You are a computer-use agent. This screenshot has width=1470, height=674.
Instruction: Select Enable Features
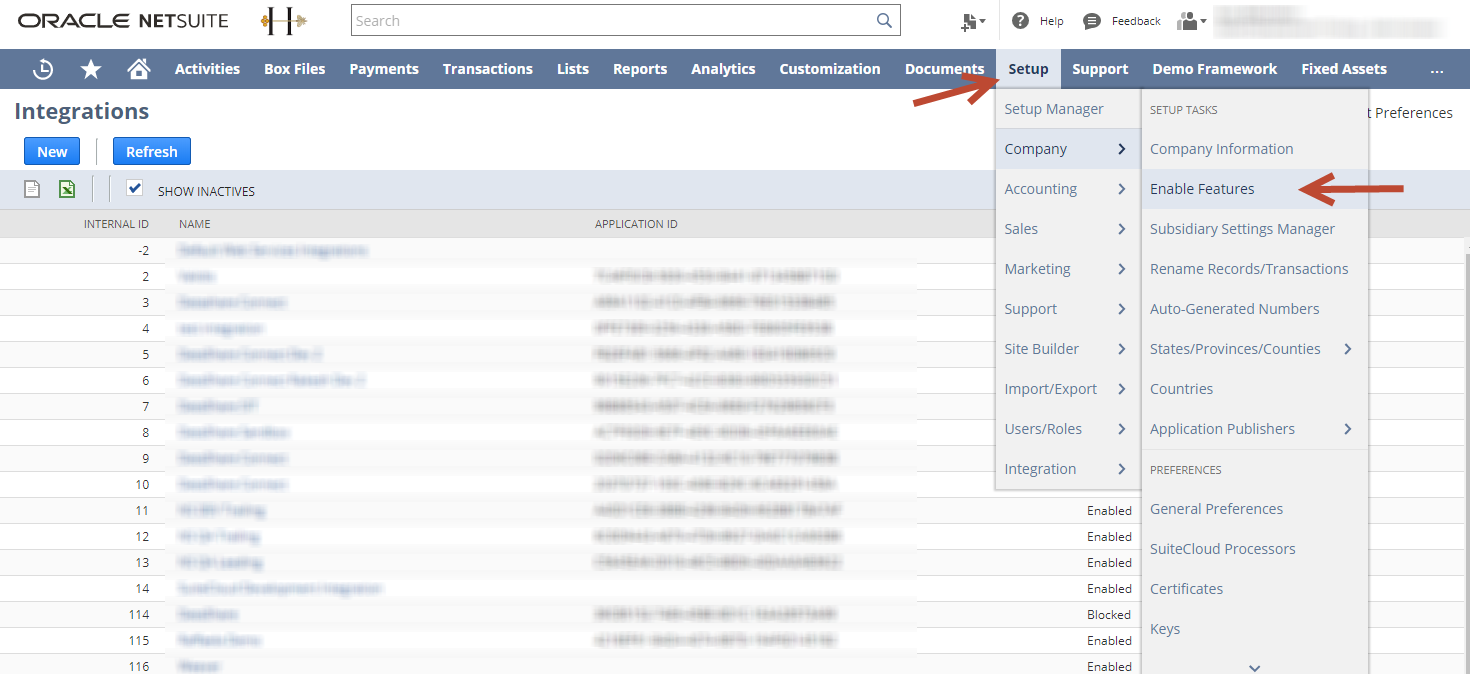[1202, 189]
